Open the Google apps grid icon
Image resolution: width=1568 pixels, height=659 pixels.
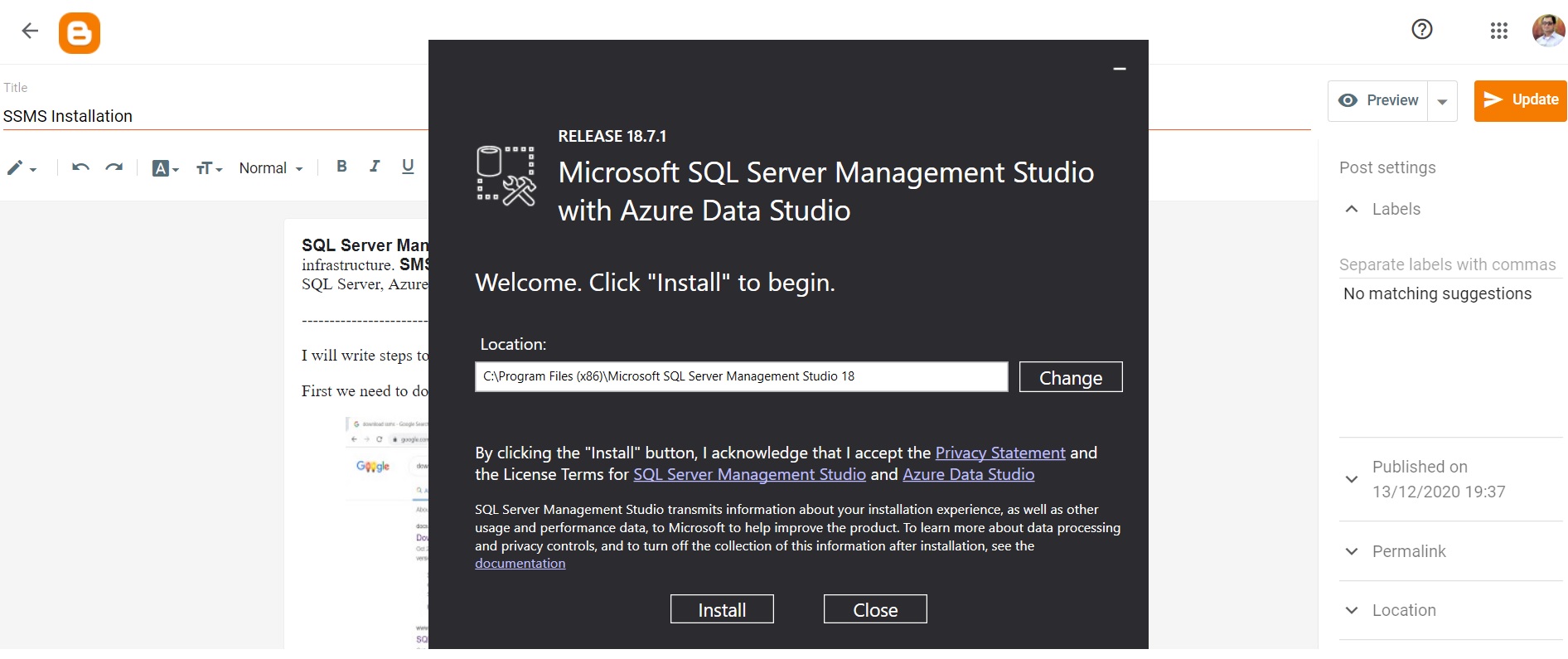pos(1498,31)
